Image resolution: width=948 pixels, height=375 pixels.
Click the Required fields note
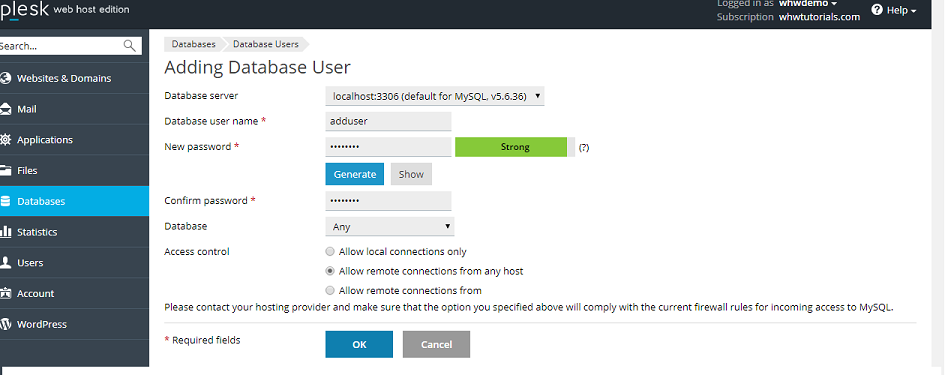pyautogui.click(x=203, y=341)
